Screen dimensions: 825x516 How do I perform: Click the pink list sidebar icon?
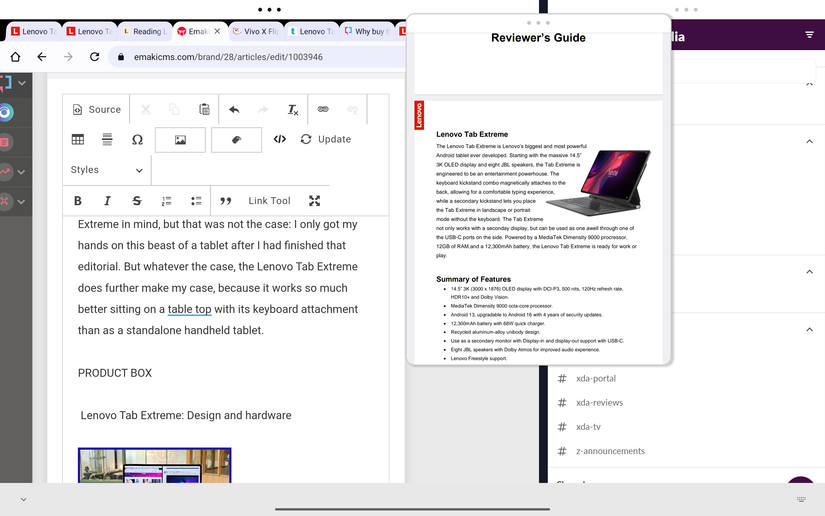pos(5,143)
